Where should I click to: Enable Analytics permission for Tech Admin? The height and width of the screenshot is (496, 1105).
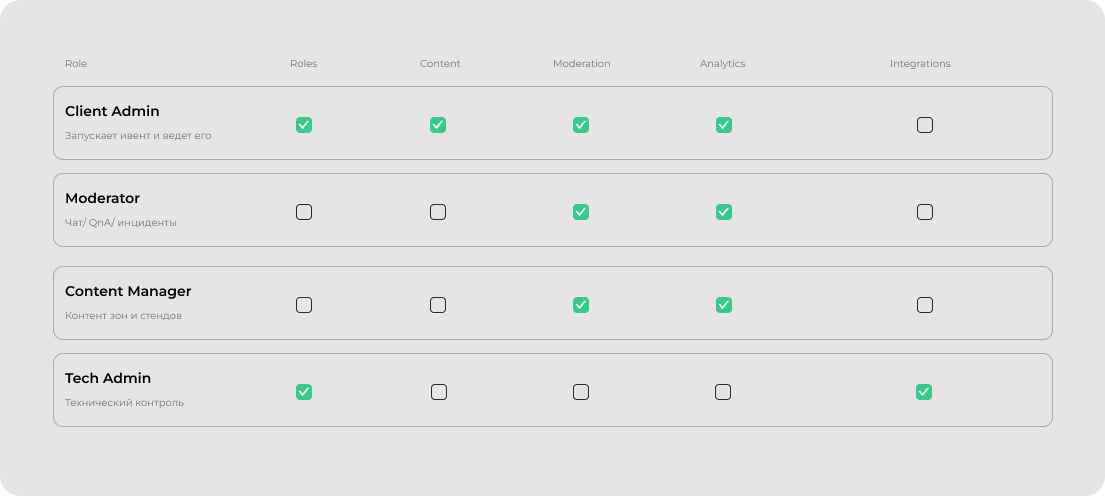[x=723, y=392]
